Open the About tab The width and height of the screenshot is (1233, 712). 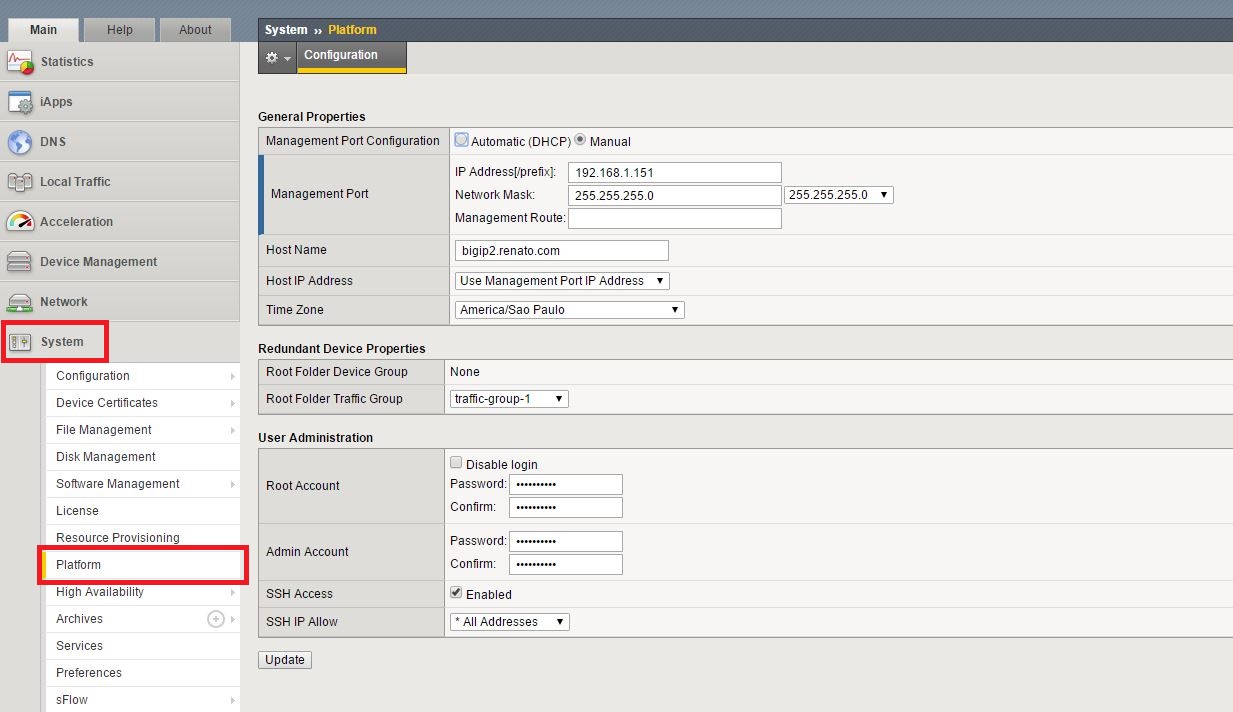195,30
